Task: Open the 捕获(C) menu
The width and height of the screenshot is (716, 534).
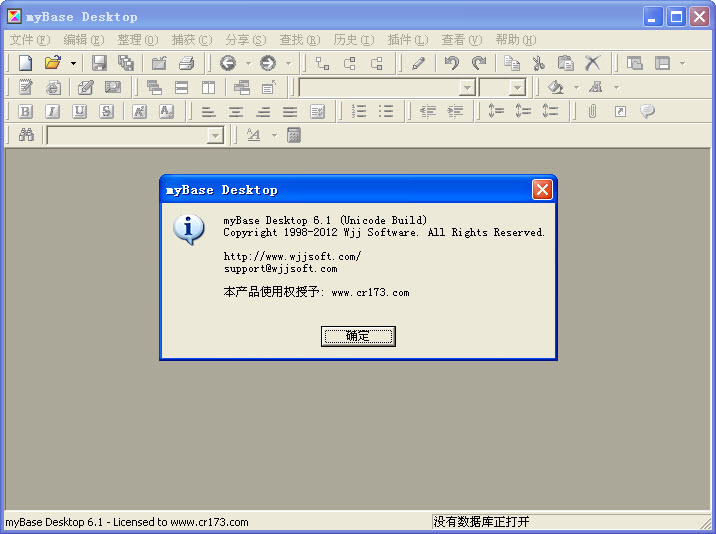Action: 192,40
